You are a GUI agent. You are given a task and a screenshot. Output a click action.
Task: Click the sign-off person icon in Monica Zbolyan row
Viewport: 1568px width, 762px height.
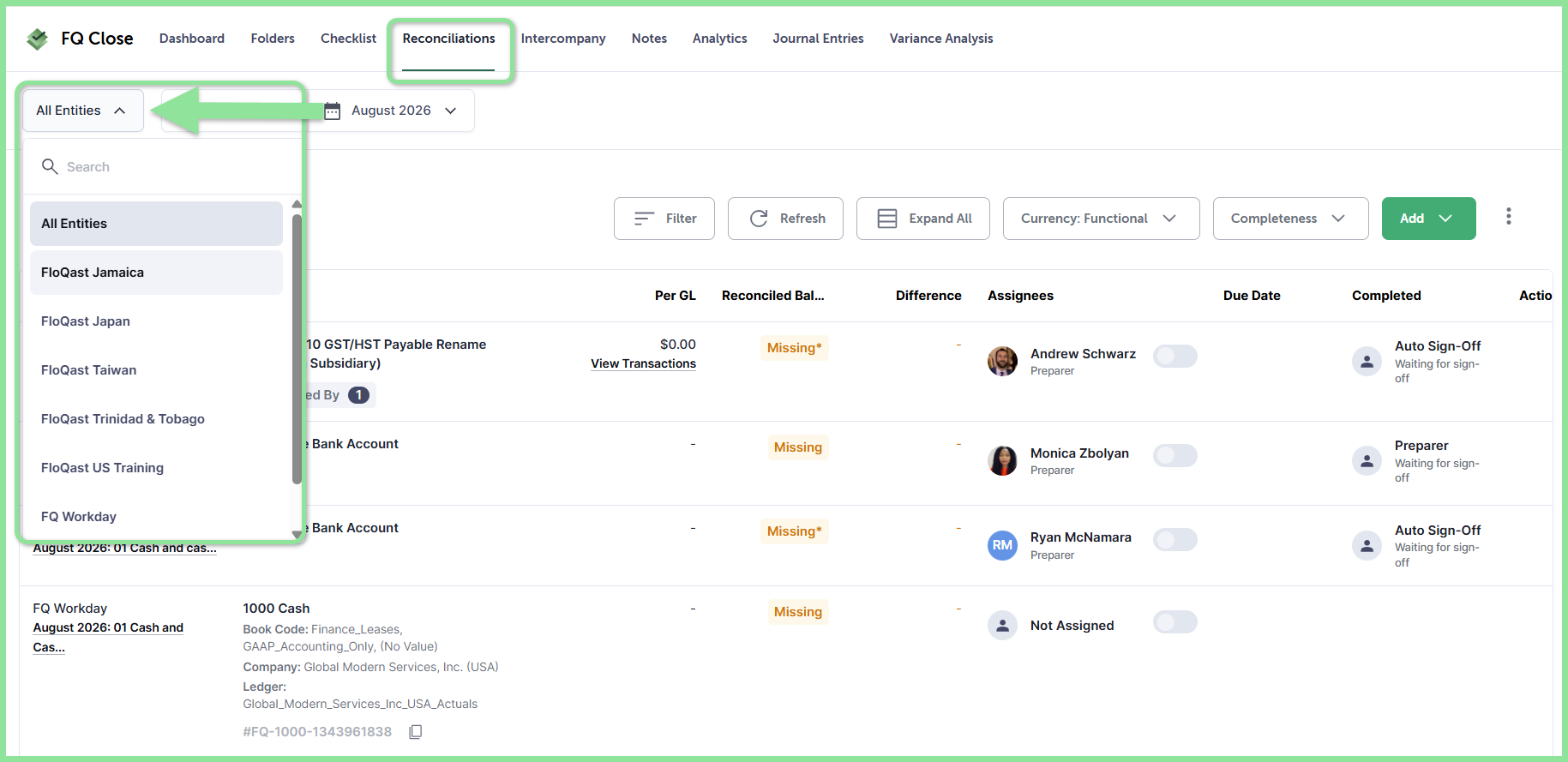coord(1367,460)
